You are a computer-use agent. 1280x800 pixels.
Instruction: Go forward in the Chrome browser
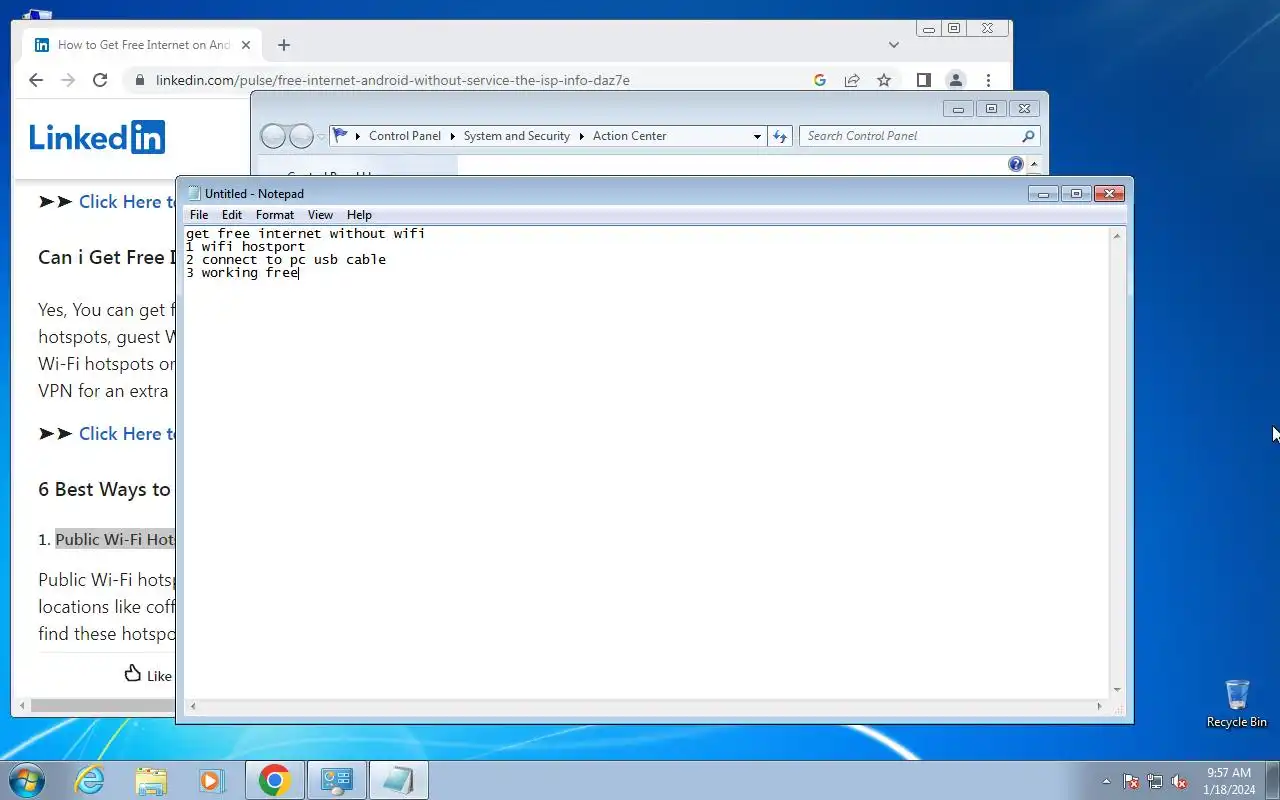pyautogui.click(x=68, y=80)
